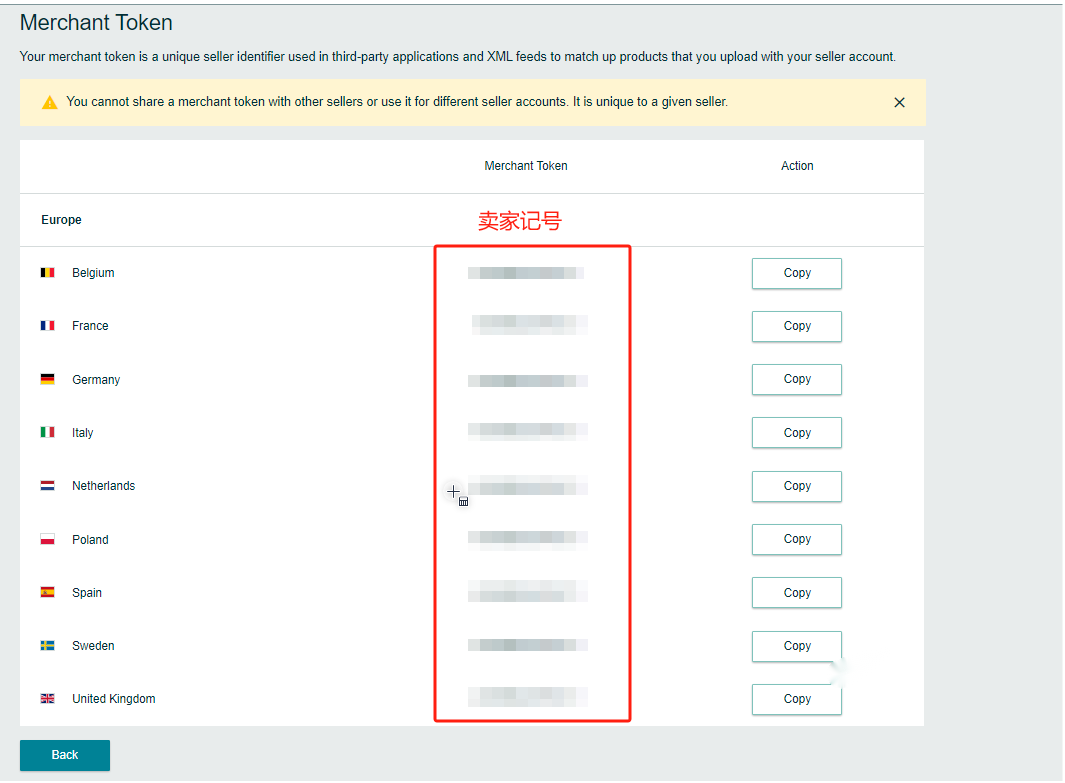Click the blurred Sweden token value

tap(528, 645)
